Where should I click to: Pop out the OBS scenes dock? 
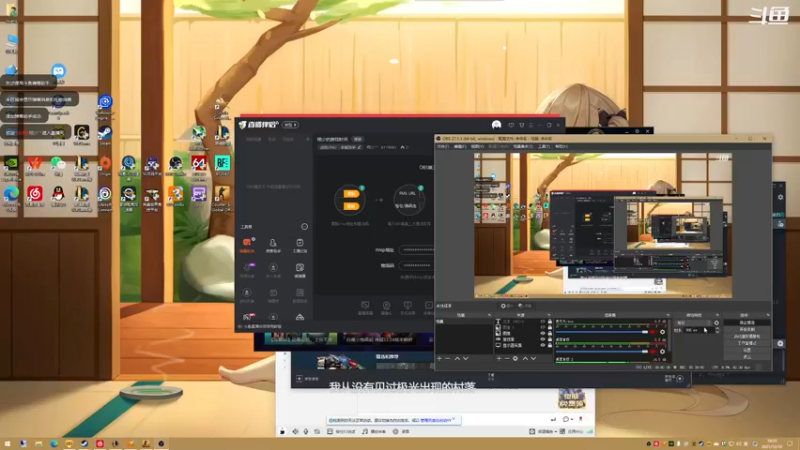[489, 315]
